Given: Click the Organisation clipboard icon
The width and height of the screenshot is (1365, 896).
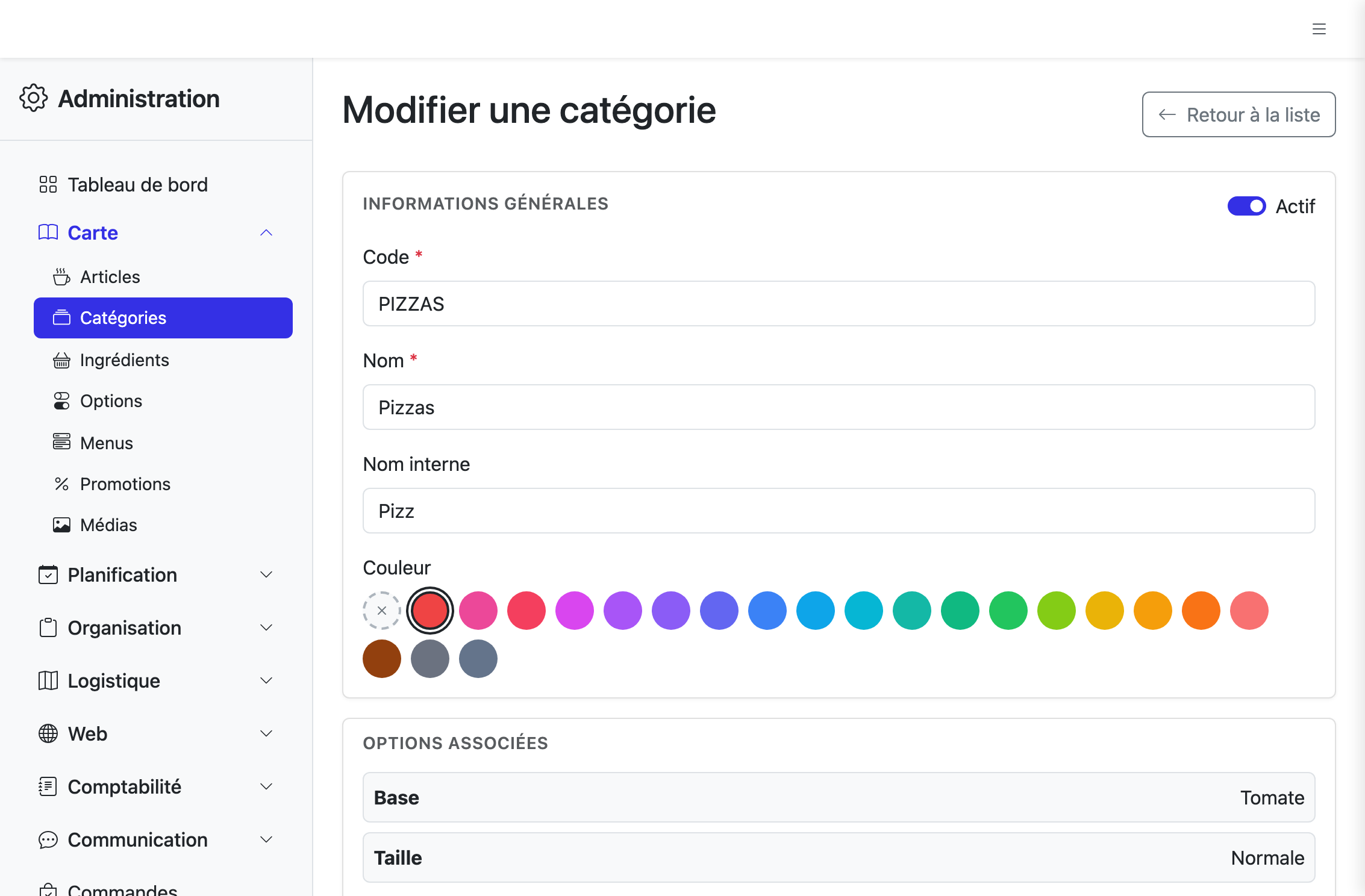Looking at the screenshot, I should [x=48, y=627].
